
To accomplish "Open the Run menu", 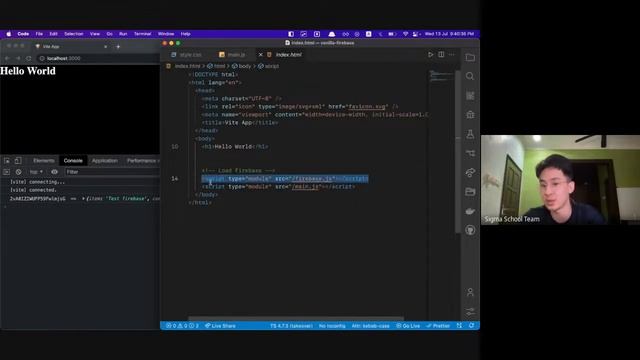I will tap(123, 34).
